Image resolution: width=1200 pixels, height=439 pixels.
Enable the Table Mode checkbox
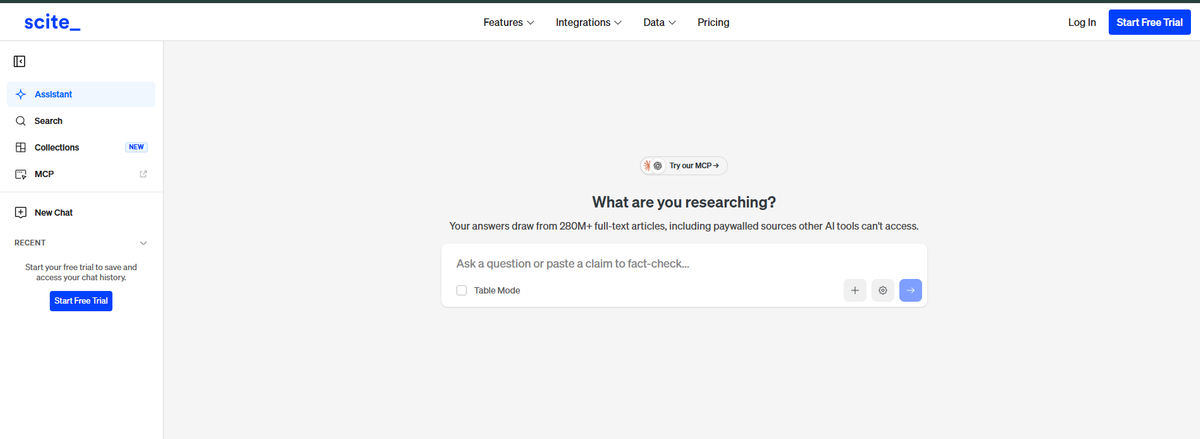[x=461, y=290]
